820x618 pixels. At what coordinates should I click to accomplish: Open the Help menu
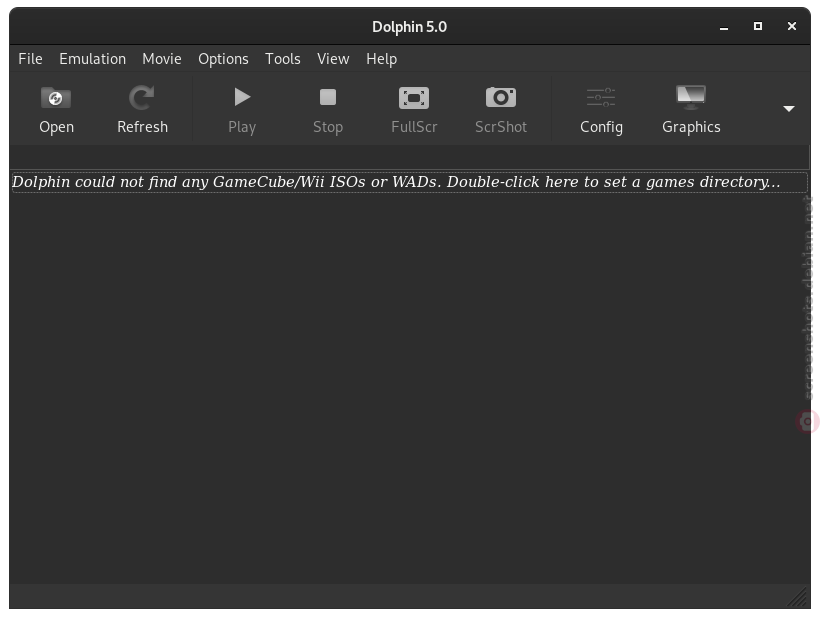point(381,59)
